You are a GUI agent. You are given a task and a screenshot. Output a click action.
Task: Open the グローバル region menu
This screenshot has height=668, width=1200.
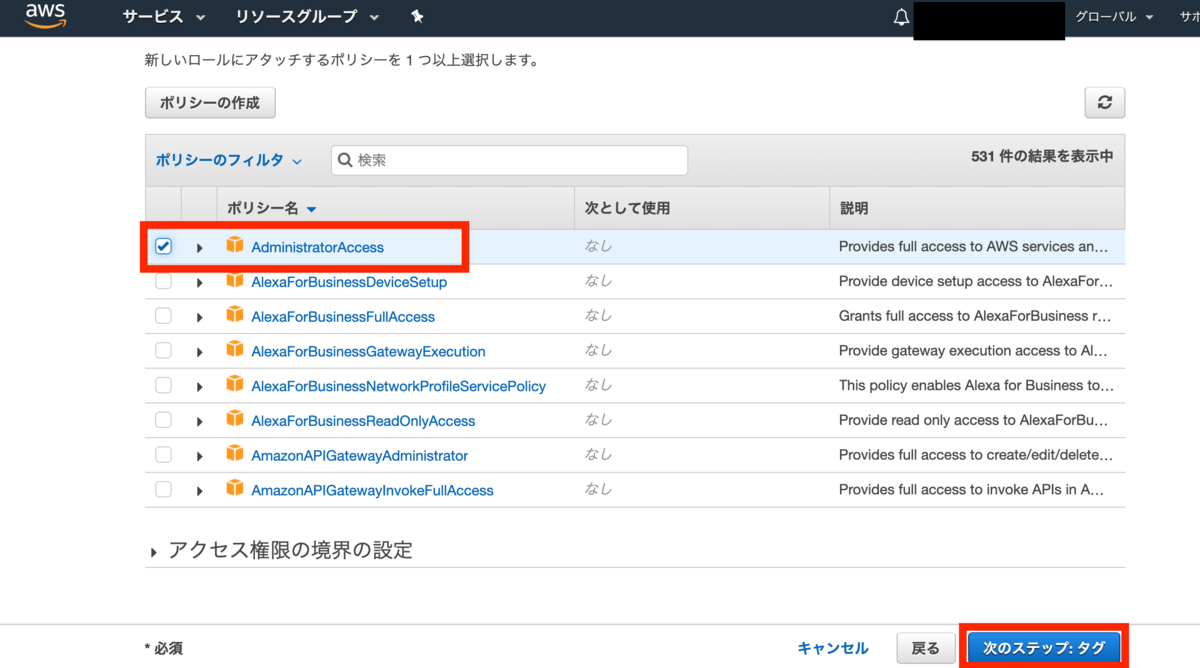1114,17
